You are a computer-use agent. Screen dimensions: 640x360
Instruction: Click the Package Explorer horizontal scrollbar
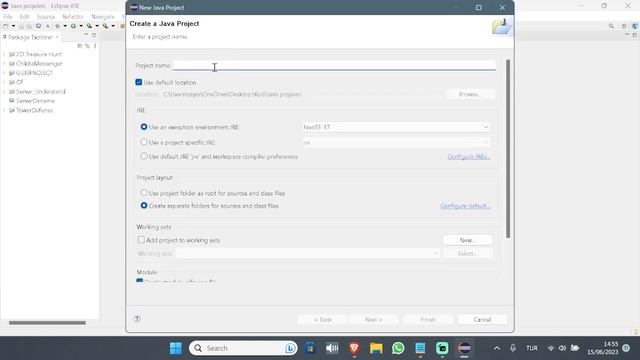[x=47, y=323]
